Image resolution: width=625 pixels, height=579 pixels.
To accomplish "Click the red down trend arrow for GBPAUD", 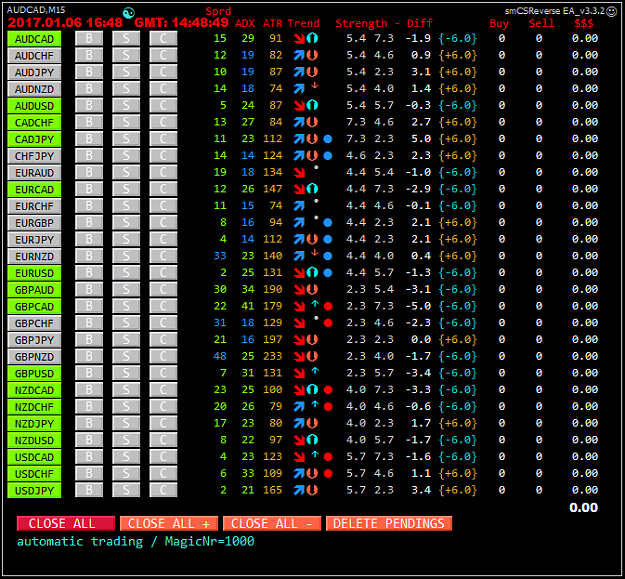I will pyautogui.click(x=299, y=290).
